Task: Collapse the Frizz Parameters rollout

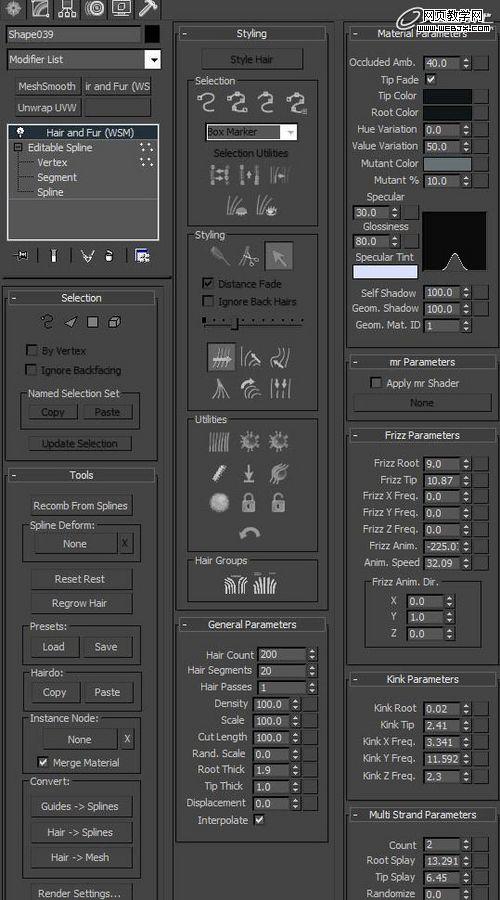Action: [x=355, y=436]
